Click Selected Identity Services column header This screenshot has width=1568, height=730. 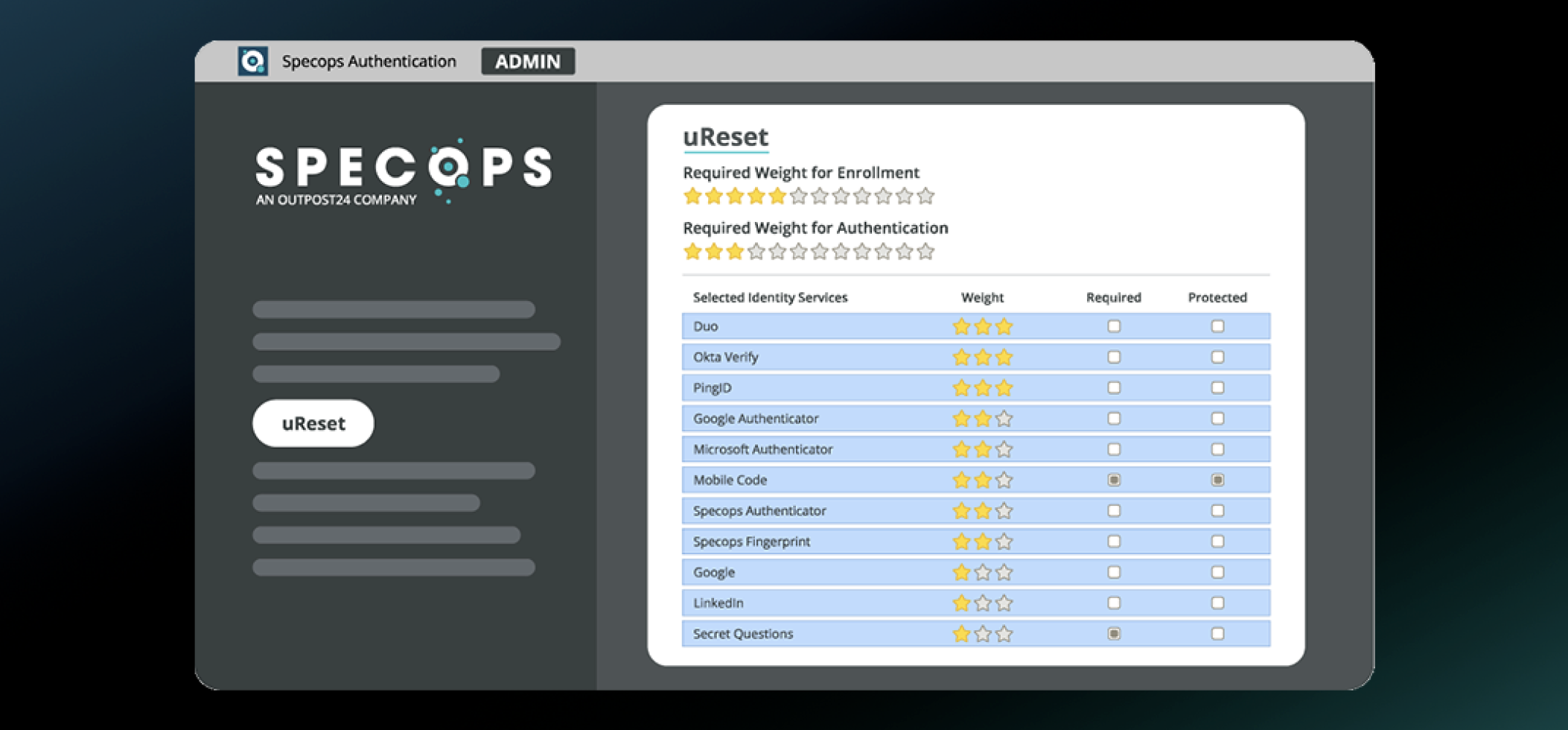(x=770, y=297)
